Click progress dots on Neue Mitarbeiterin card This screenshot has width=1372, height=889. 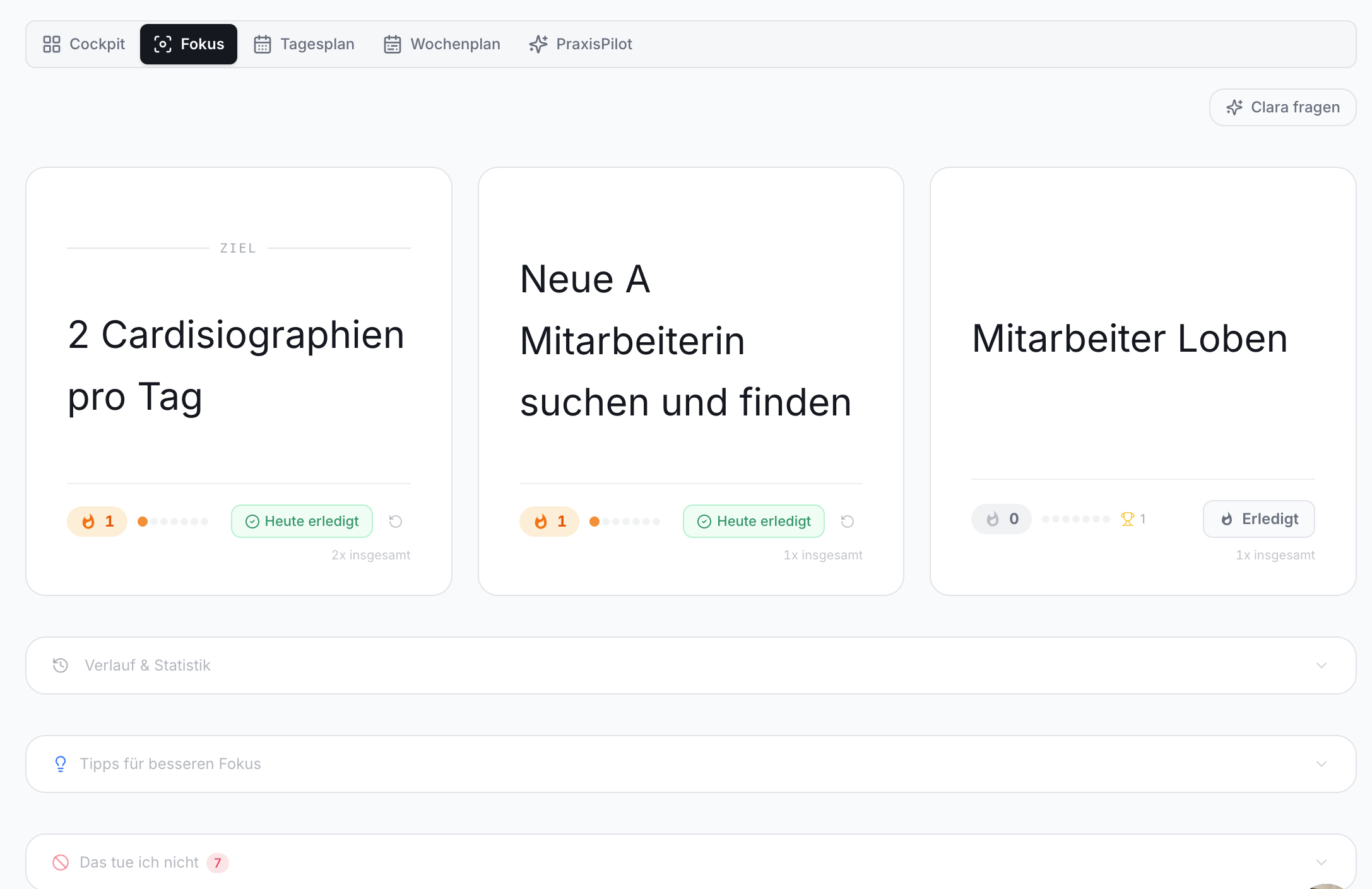point(625,522)
